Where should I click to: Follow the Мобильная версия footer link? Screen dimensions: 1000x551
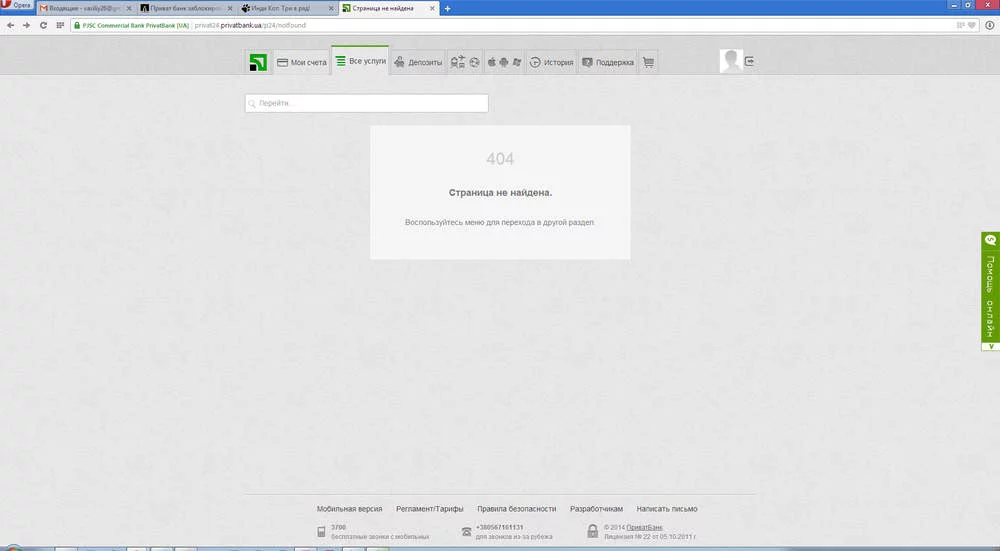tap(349, 509)
